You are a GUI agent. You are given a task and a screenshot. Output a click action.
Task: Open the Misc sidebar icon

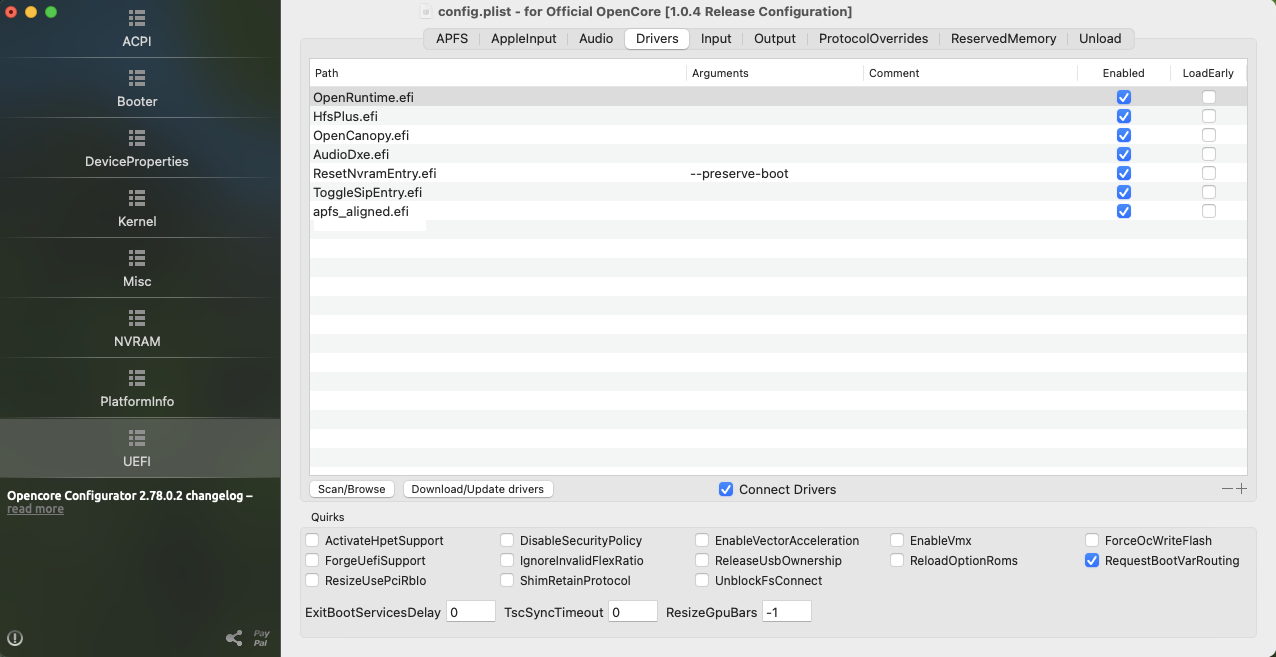(137, 258)
